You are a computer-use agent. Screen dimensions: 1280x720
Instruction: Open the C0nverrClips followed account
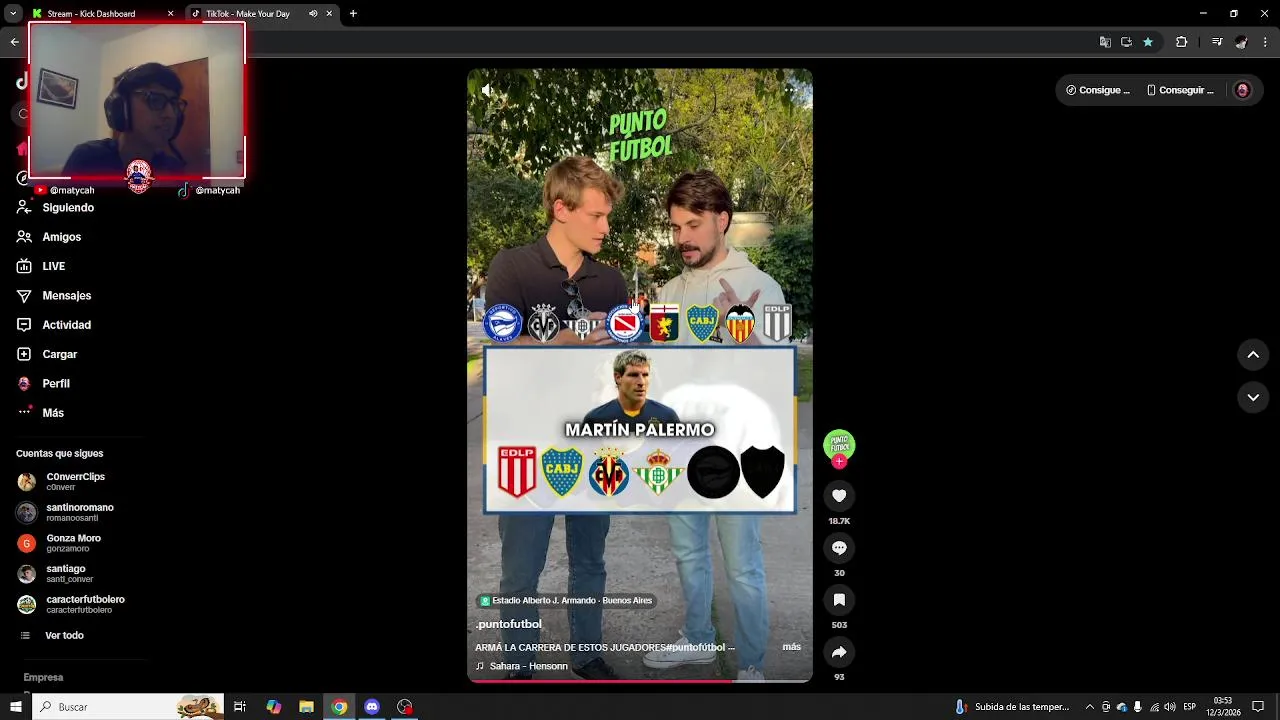(x=62, y=481)
